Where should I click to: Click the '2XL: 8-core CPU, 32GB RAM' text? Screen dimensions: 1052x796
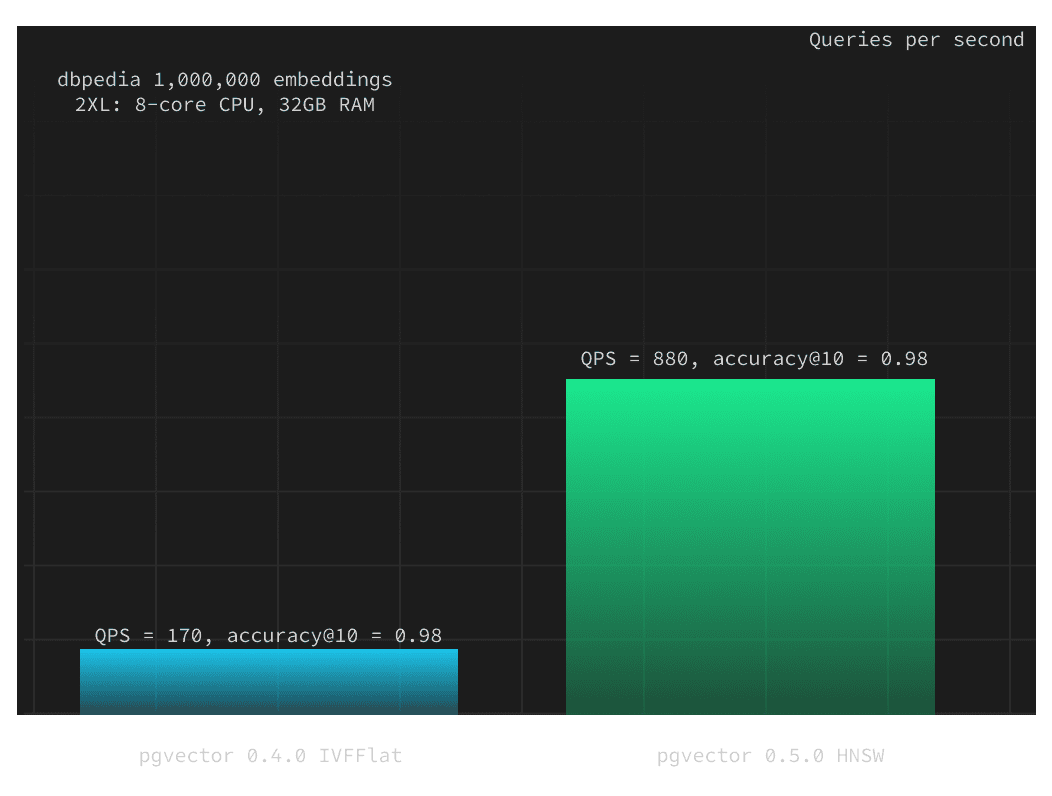point(225,105)
